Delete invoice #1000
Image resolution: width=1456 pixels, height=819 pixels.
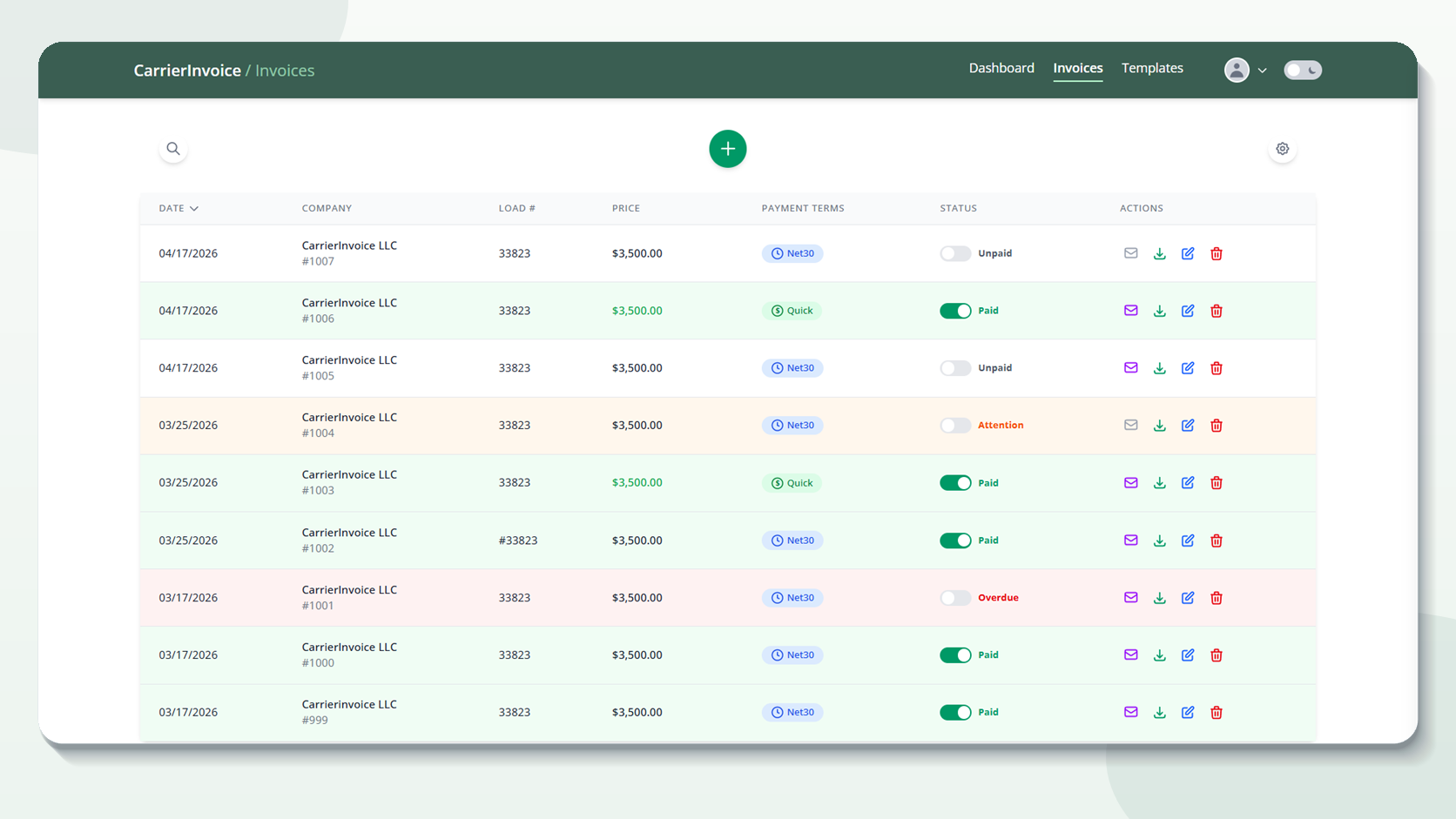[x=1217, y=655]
